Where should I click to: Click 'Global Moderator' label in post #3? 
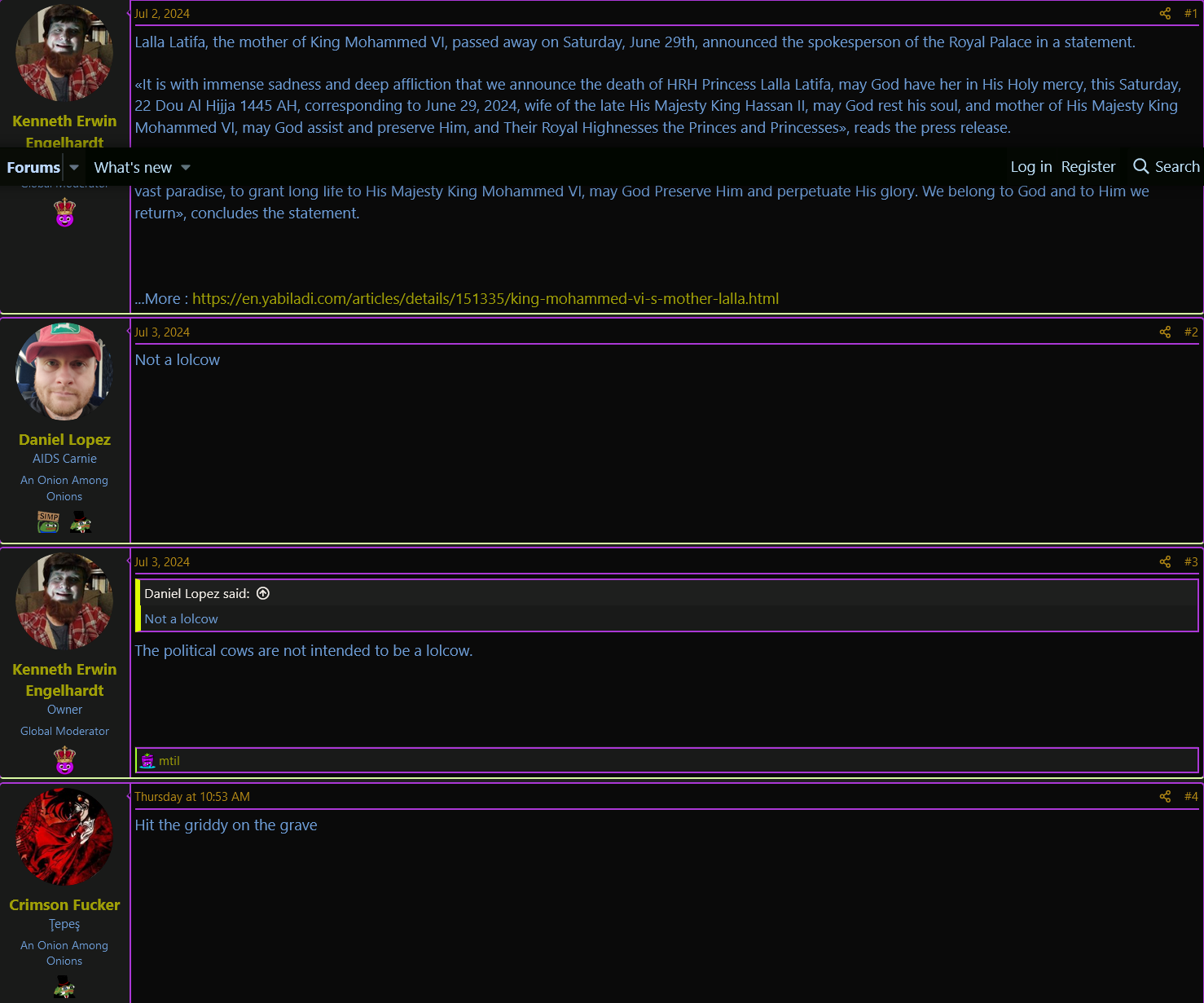pyautogui.click(x=64, y=731)
